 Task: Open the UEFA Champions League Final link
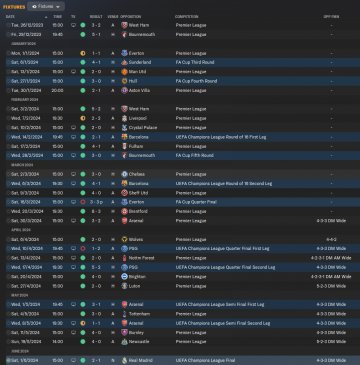click(205, 360)
